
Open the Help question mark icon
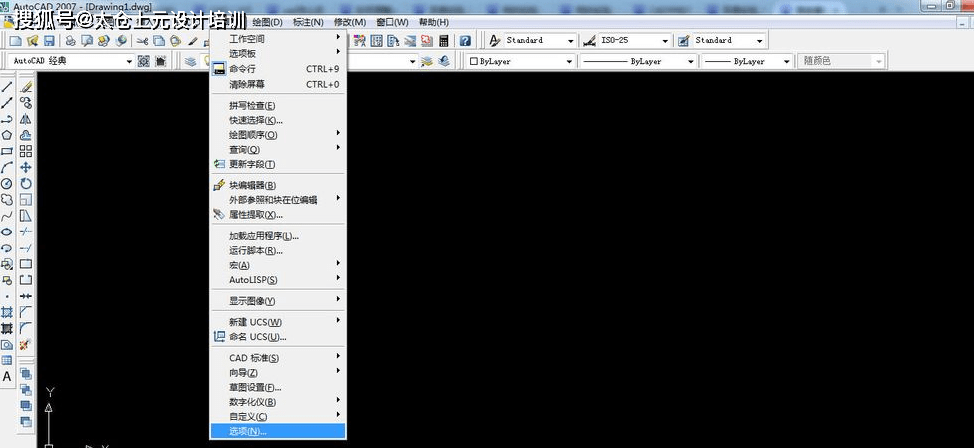click(465, 41)
